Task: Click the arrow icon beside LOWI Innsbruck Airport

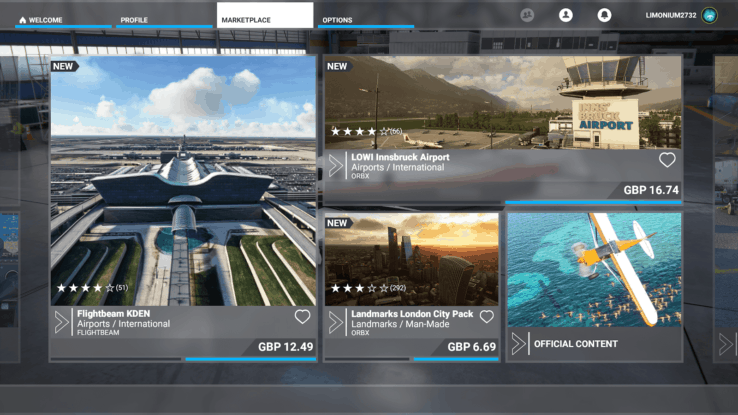Action: coord(336,166)
